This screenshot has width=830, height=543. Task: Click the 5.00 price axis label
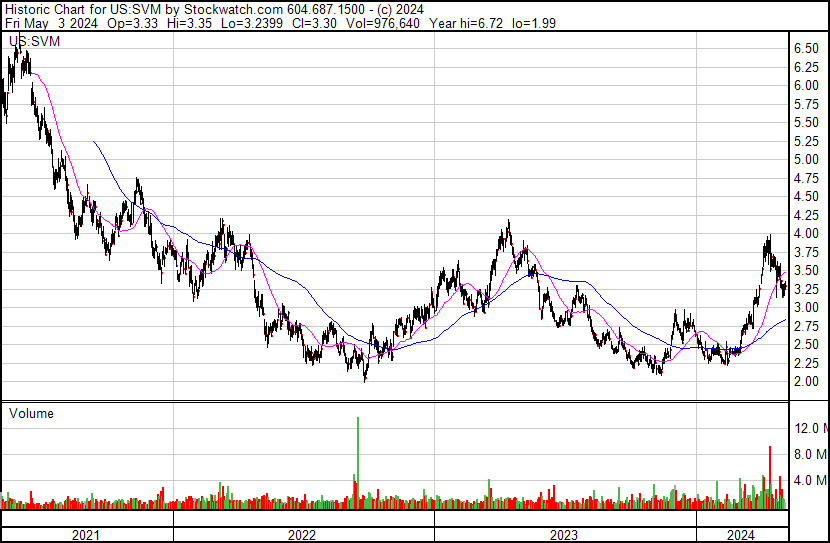click(x=806, y=159)
